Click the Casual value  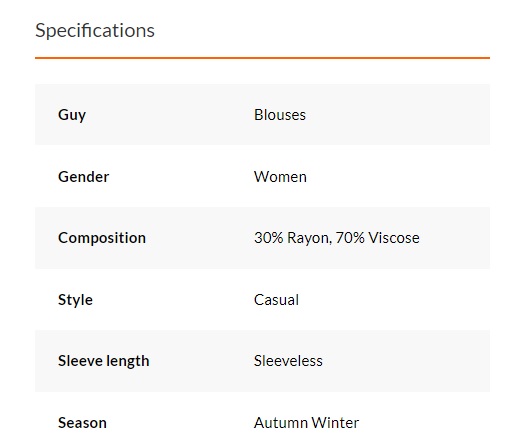[x=276, y=300]
